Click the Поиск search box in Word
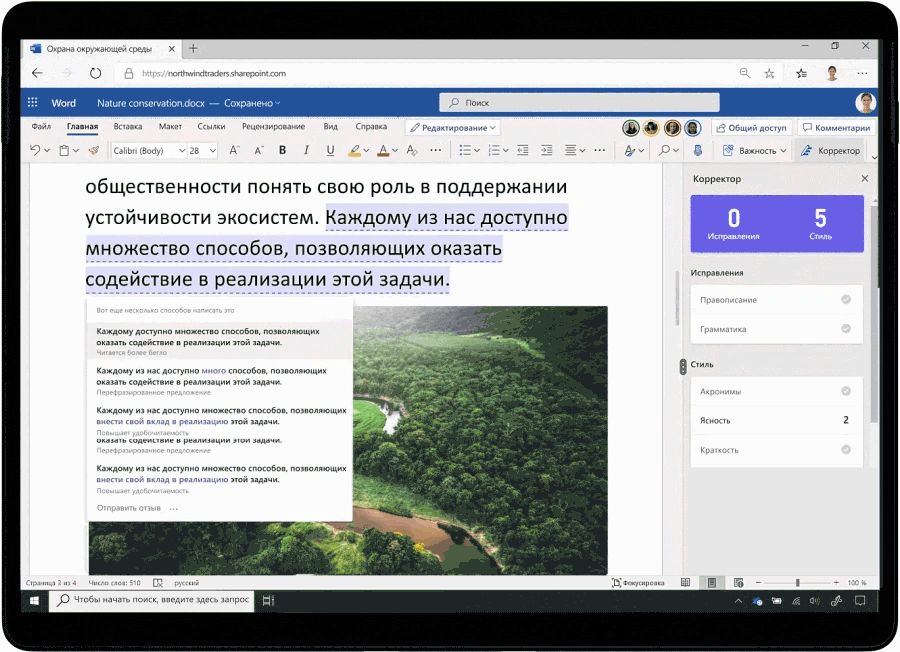The image size is (900, 652). click(x=580, y=102)
